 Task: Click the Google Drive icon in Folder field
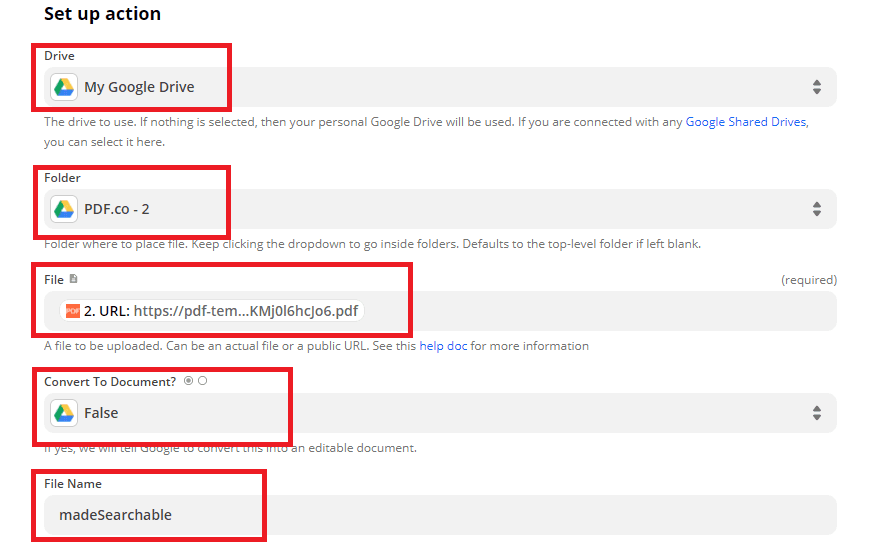tap(64, 209)
